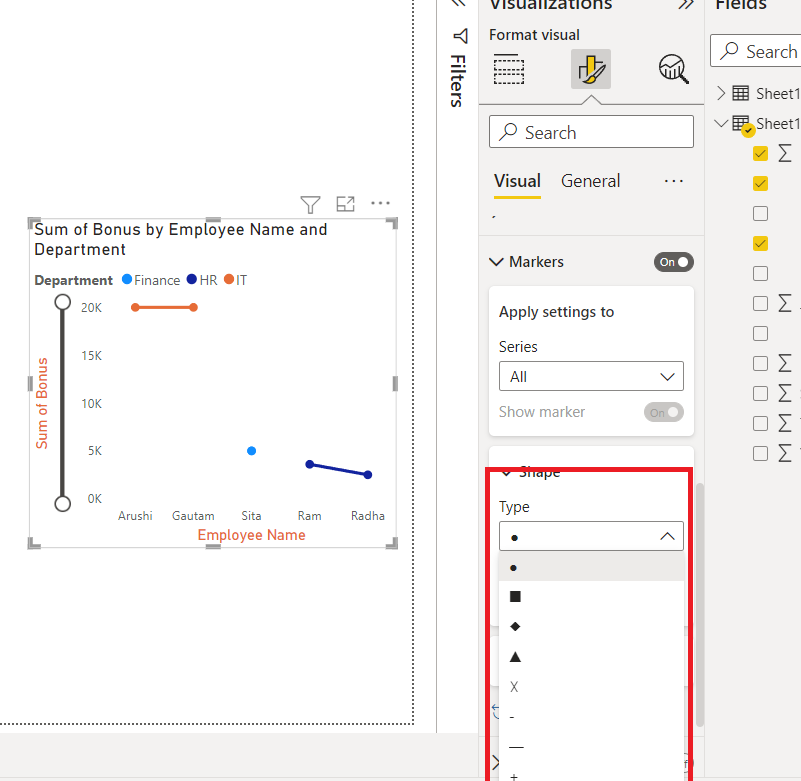Image resolution: width=801 pixels, height=781 pixels.
Task: Click the top handle of the vertical zoom slider
Action: coord(62,302)
